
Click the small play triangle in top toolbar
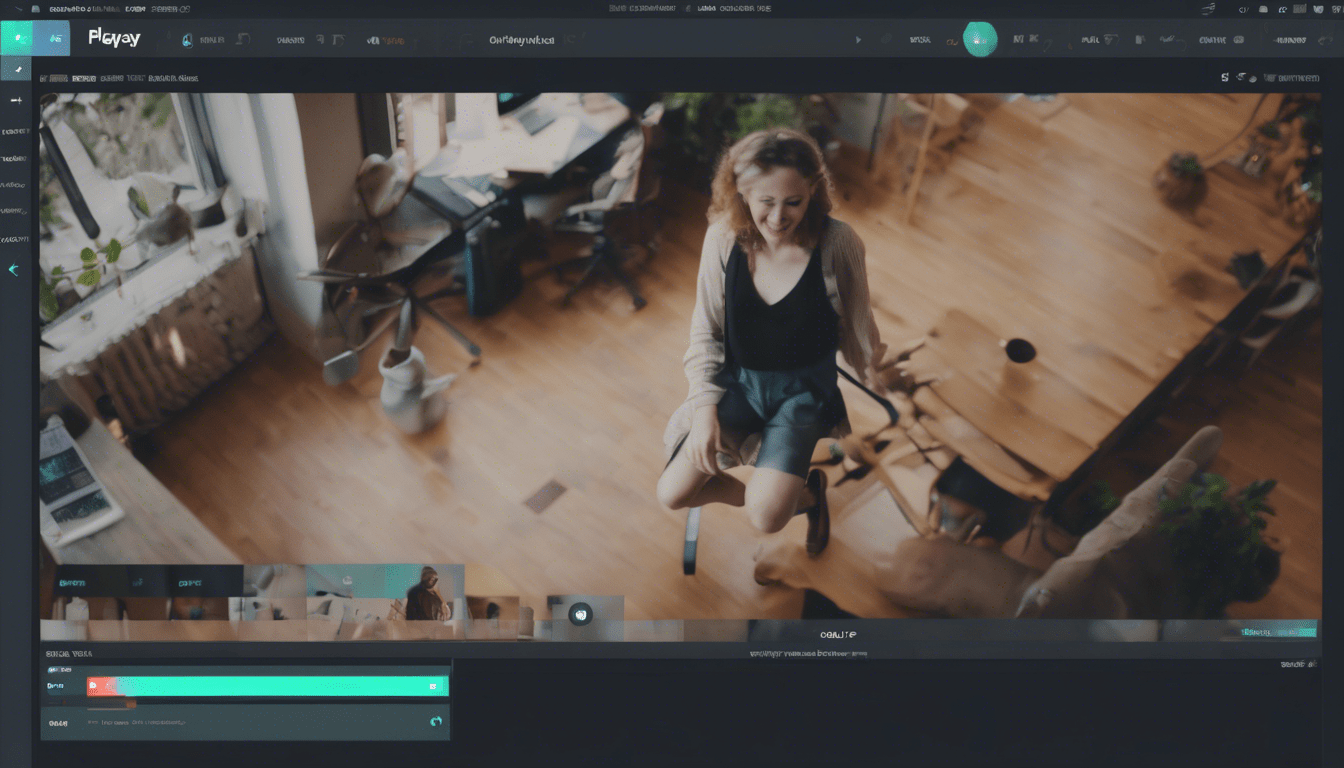click(858, 40)
